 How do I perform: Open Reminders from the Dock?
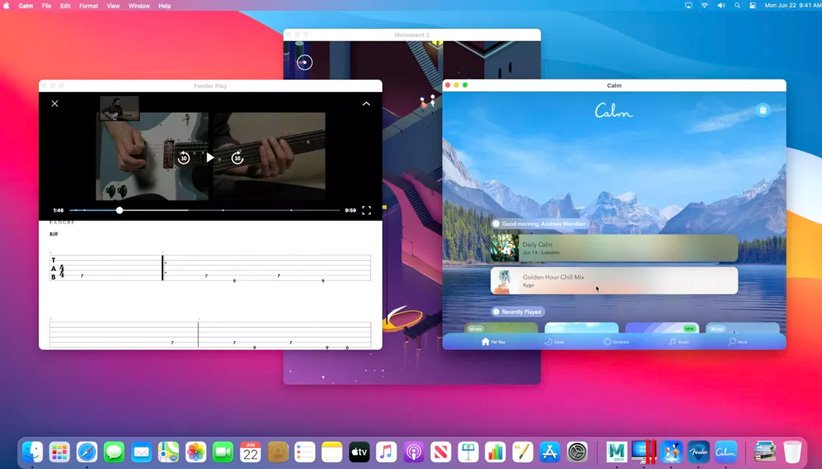(x=305, y=452)
